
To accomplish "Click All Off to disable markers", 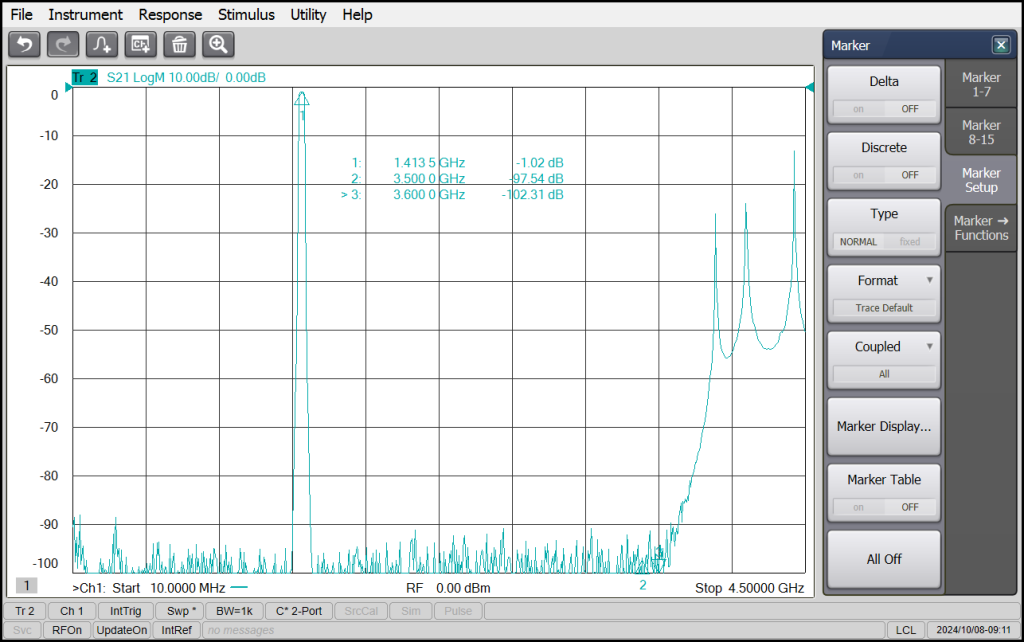I will pyautogui.click(x=884, y=559).
